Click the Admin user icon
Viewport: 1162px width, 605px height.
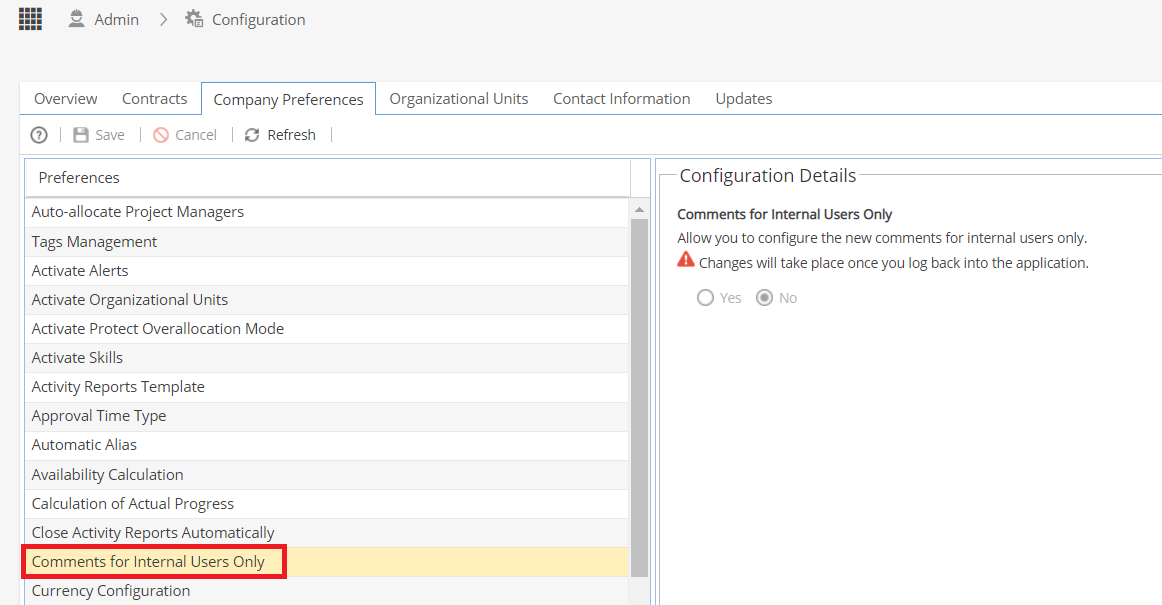[76, 19]
